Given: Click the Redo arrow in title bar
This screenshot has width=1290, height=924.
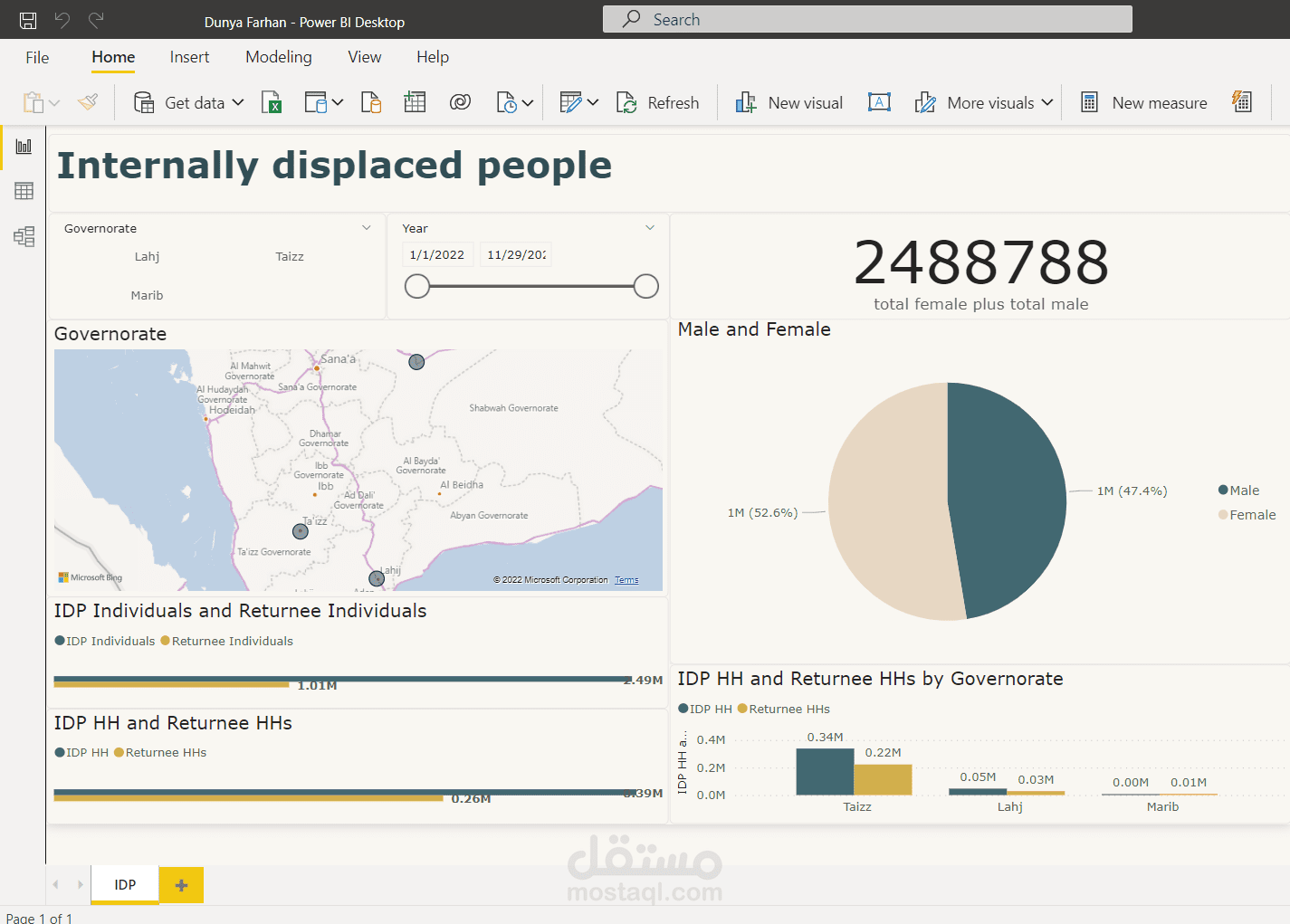Looking at the screenshot, I should (96, 20).
